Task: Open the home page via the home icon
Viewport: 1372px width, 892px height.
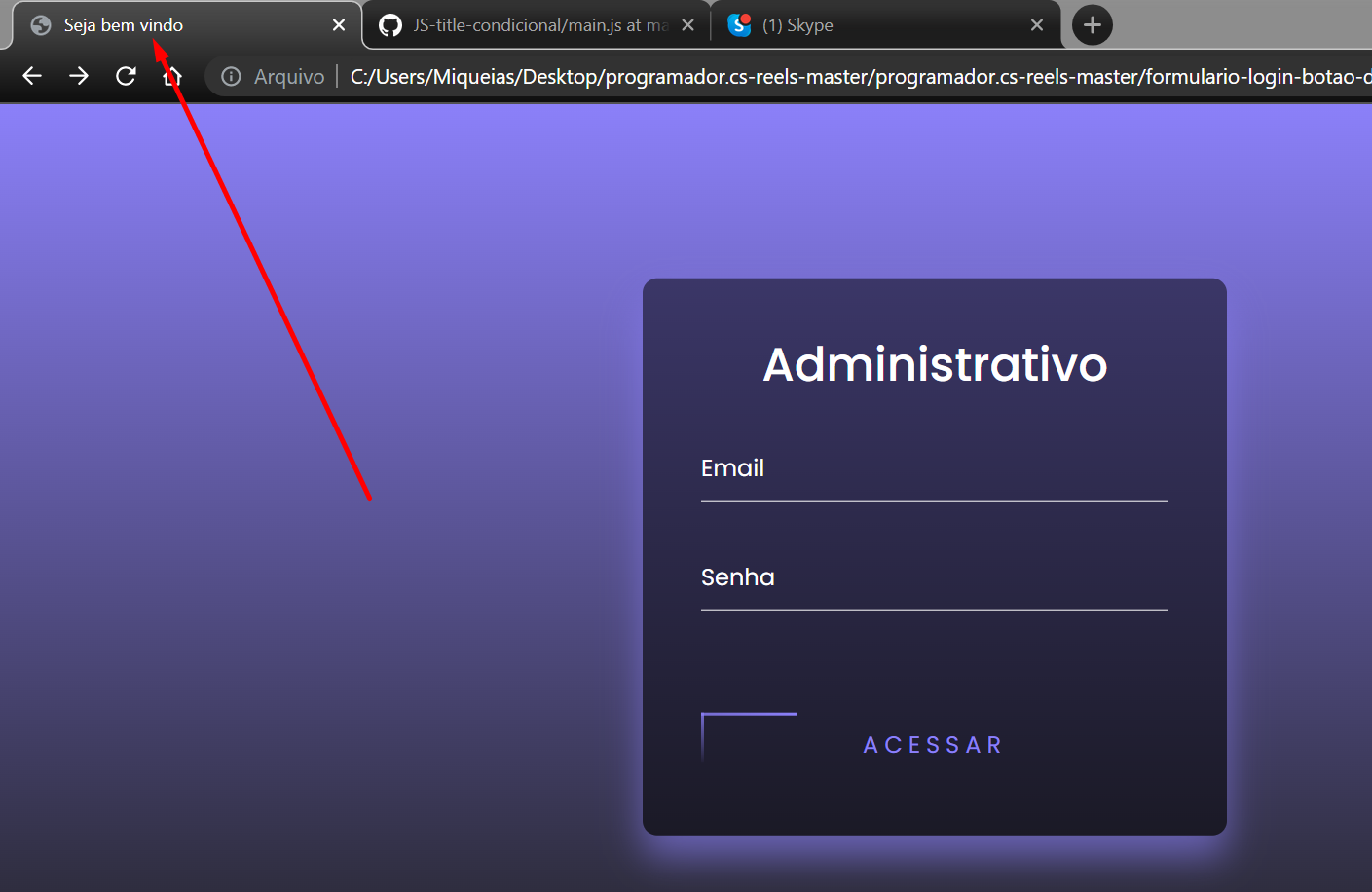Action: click(x=172, y=76)
